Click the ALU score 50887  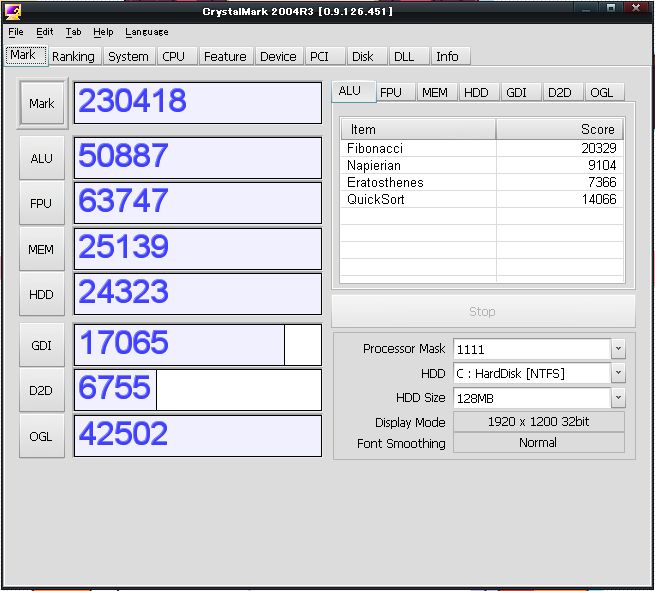click(198, 158)
